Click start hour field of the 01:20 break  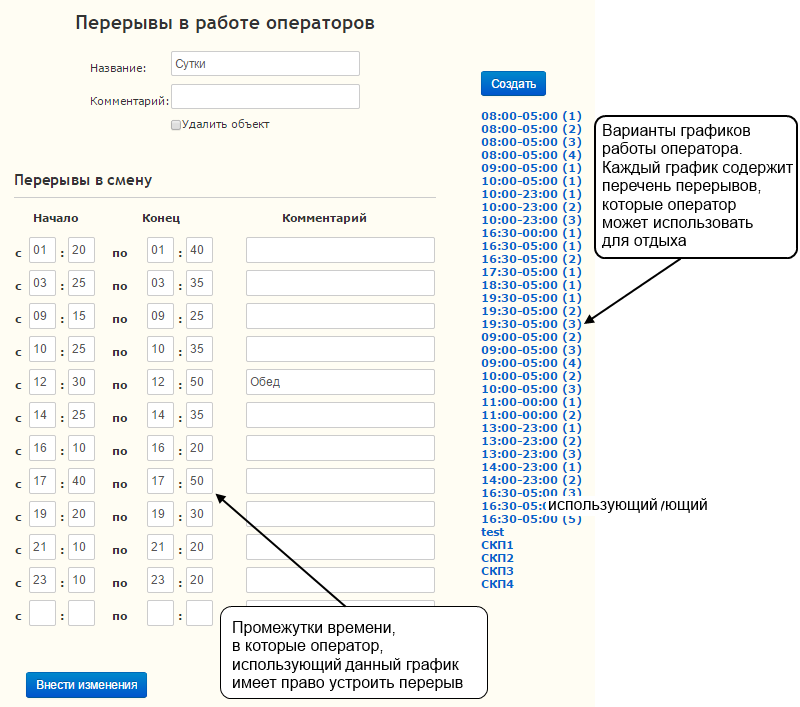[x=42, y=250]
